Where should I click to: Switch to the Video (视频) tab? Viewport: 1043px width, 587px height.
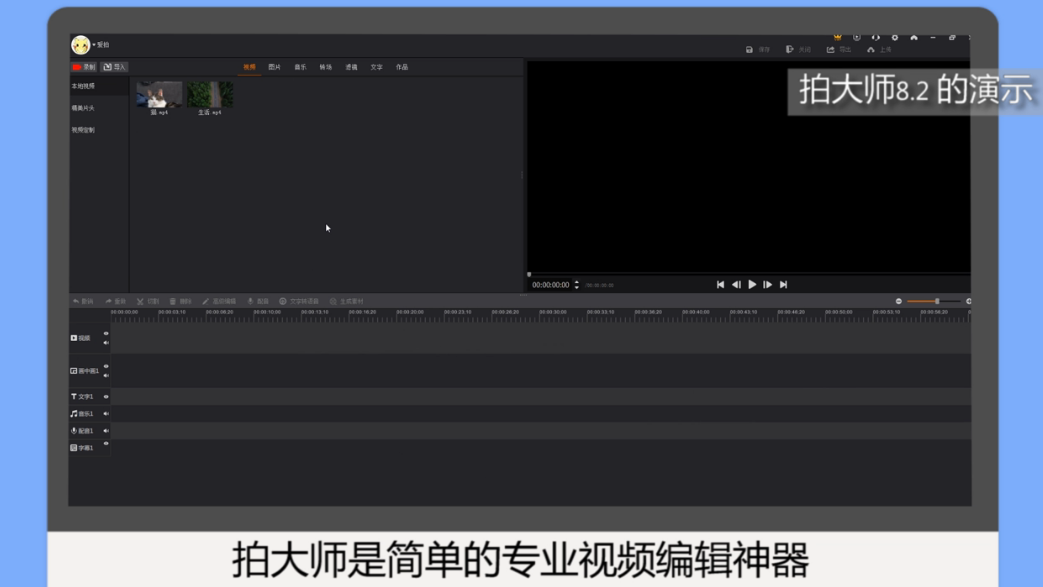point(249,67)
